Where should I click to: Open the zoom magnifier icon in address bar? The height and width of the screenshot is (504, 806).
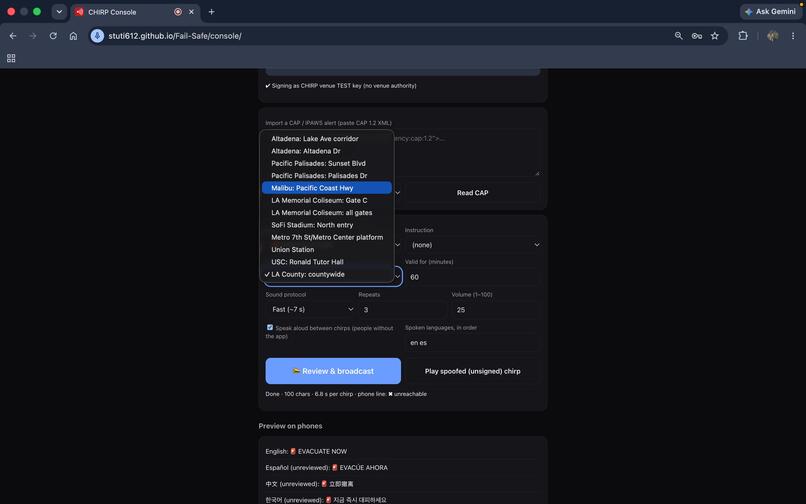679,35
